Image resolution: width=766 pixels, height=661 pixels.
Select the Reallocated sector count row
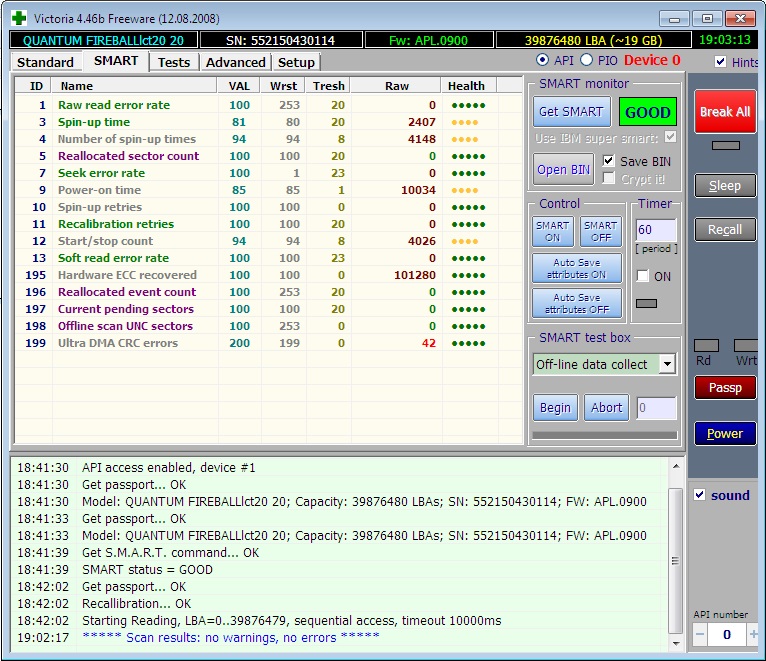click(x=268, y=156)
